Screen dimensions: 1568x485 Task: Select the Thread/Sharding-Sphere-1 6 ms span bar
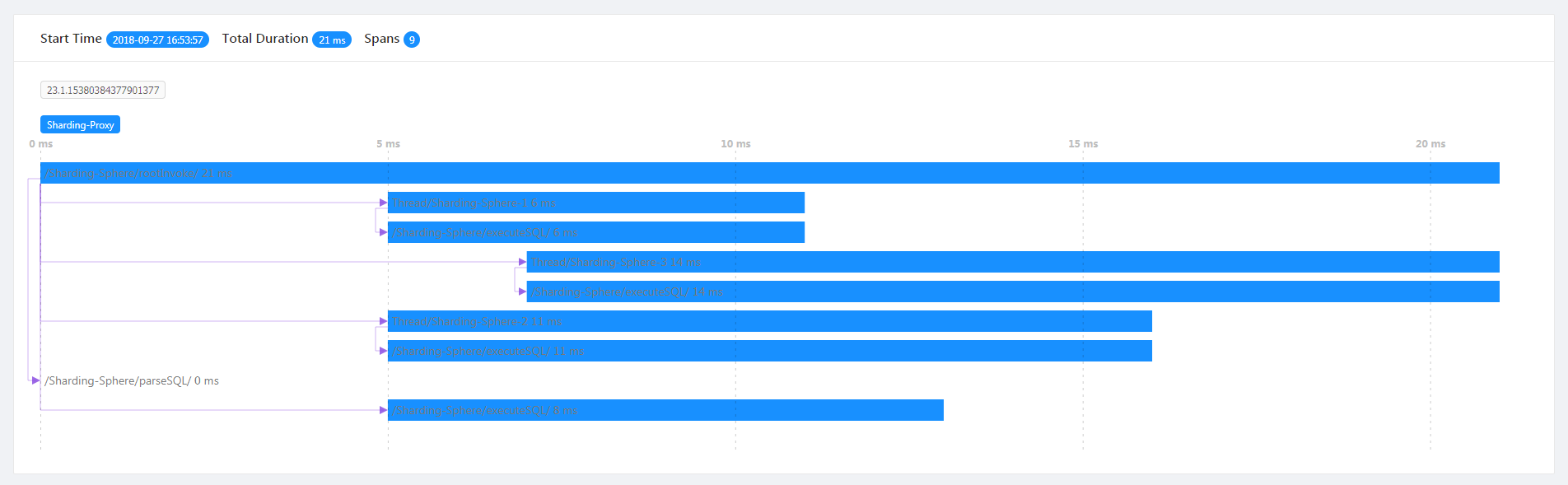595,203
